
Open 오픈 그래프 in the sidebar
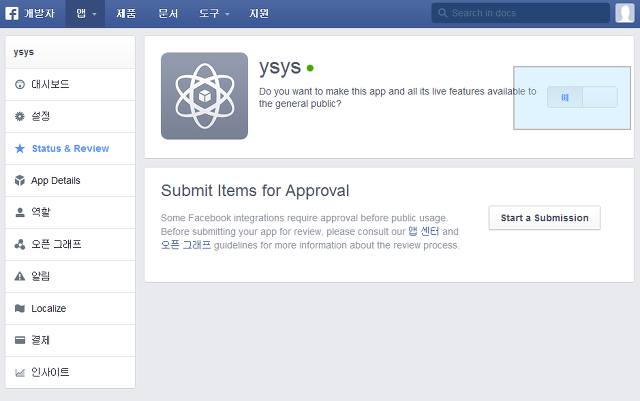[70, 244]
